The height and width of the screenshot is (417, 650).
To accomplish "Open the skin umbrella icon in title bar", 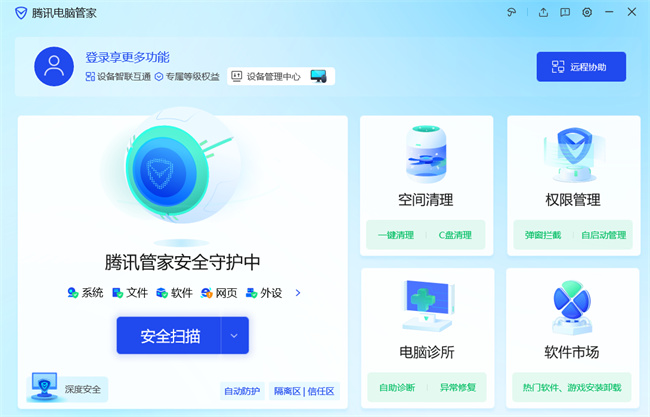I will [x=511, y=13].
